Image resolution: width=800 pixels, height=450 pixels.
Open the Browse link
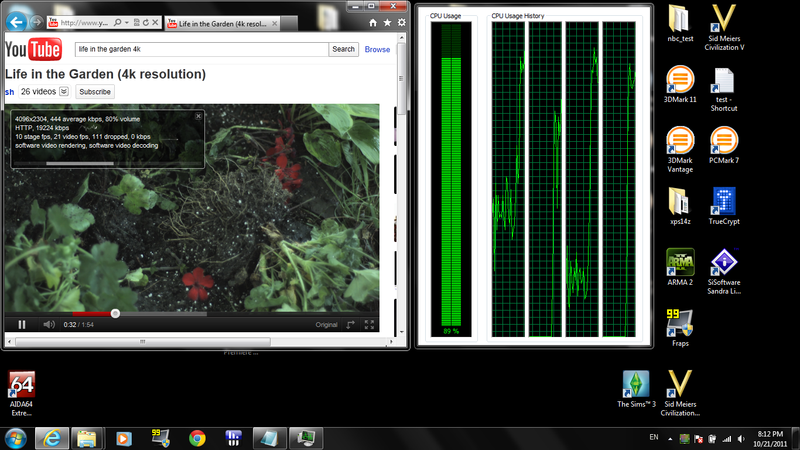(x=377, y=49)
